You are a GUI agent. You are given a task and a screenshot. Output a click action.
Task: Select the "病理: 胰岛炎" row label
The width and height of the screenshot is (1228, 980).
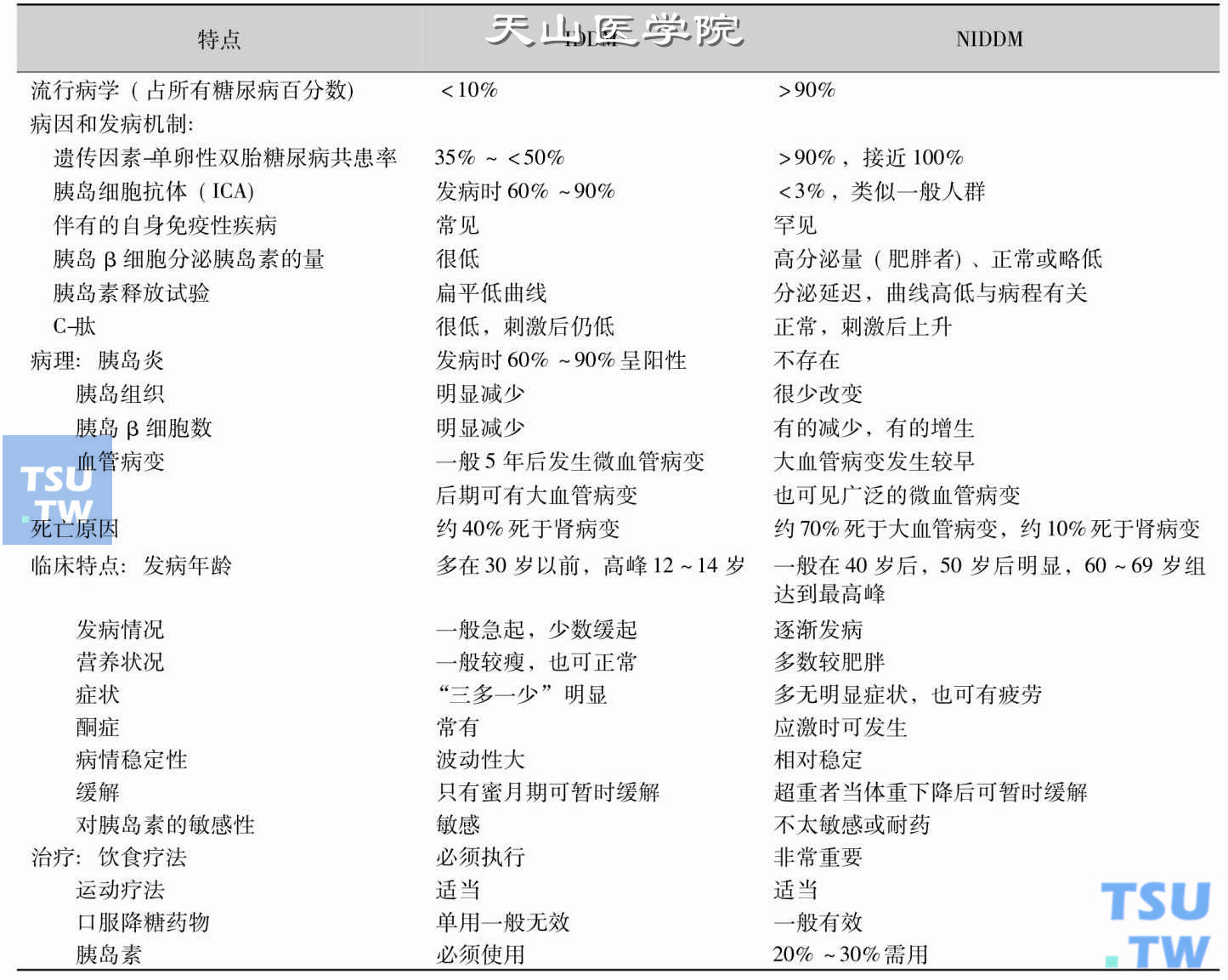click(x=97, y=360)
